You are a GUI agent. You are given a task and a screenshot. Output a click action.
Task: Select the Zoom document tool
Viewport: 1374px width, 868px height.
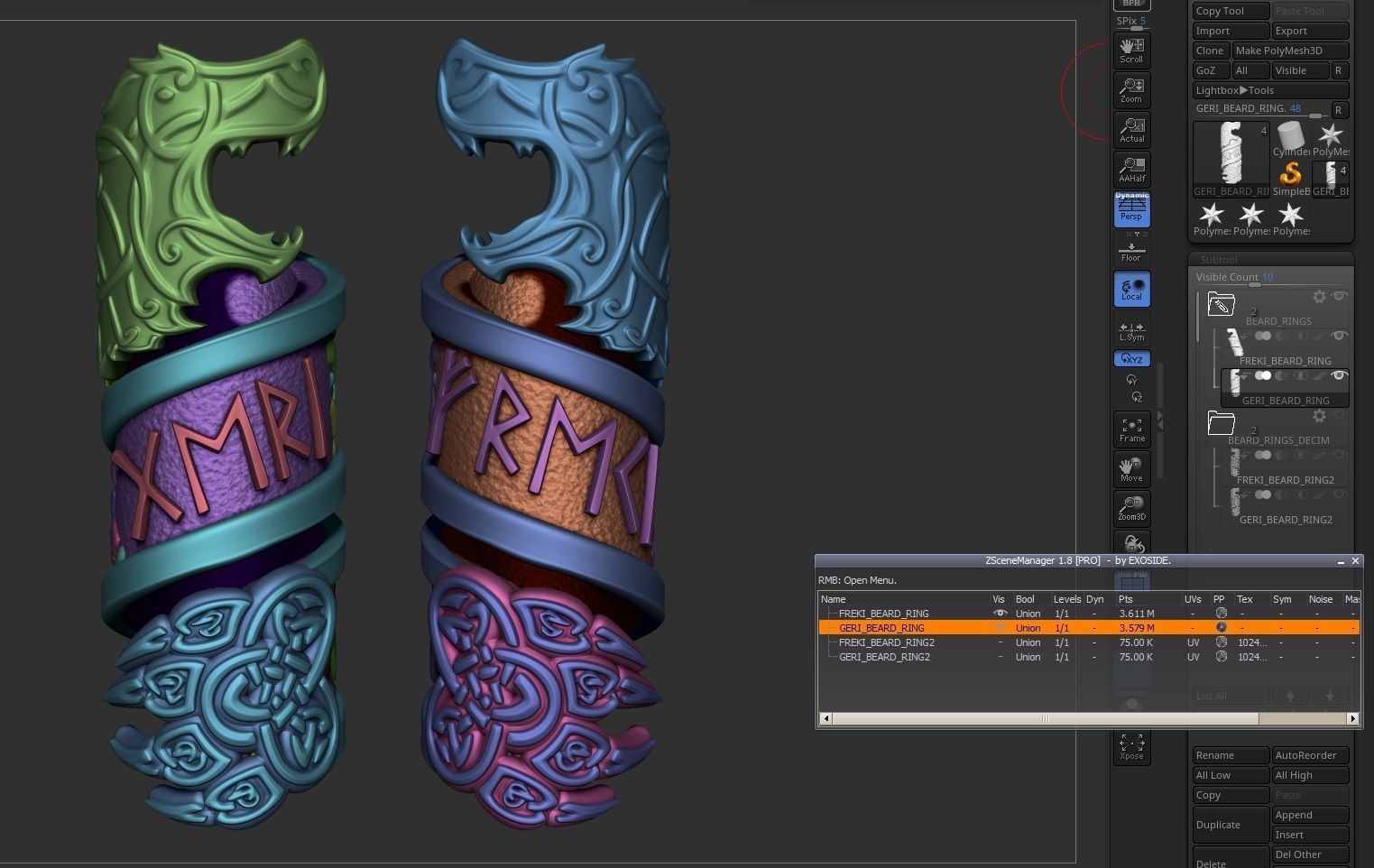point(1131,90)
